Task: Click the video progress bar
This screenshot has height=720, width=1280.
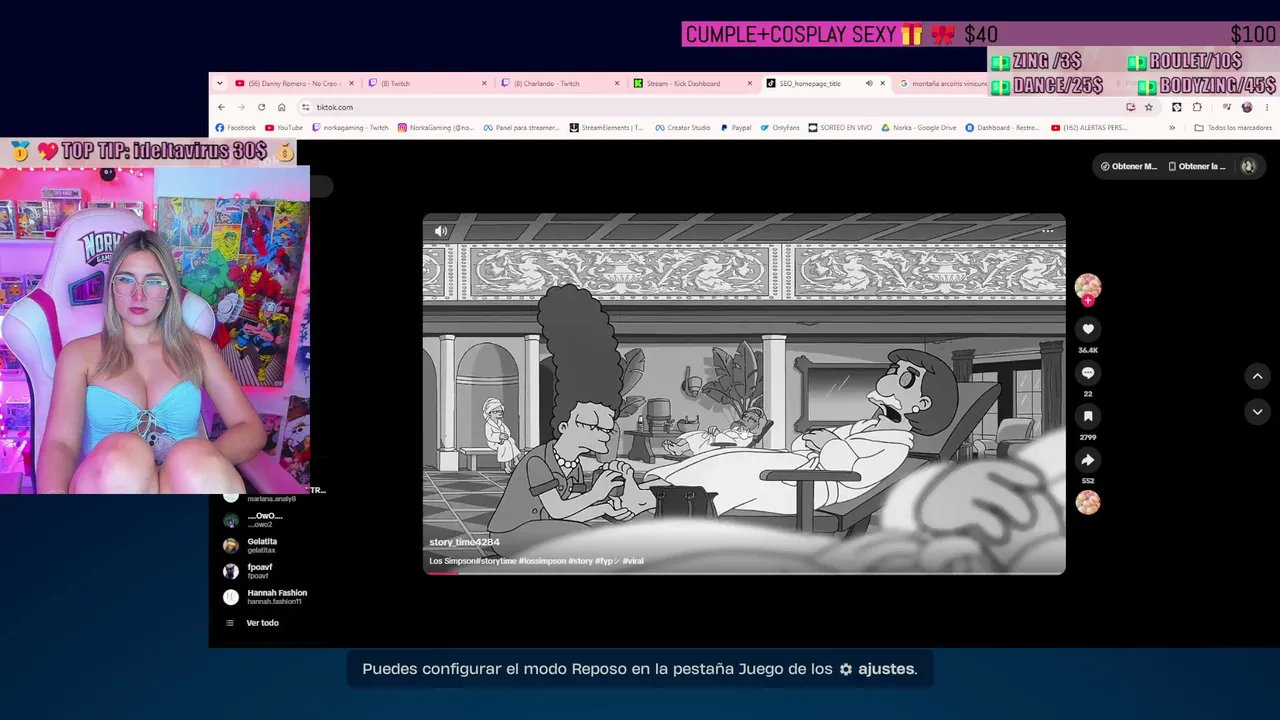Action: [744, 572]
